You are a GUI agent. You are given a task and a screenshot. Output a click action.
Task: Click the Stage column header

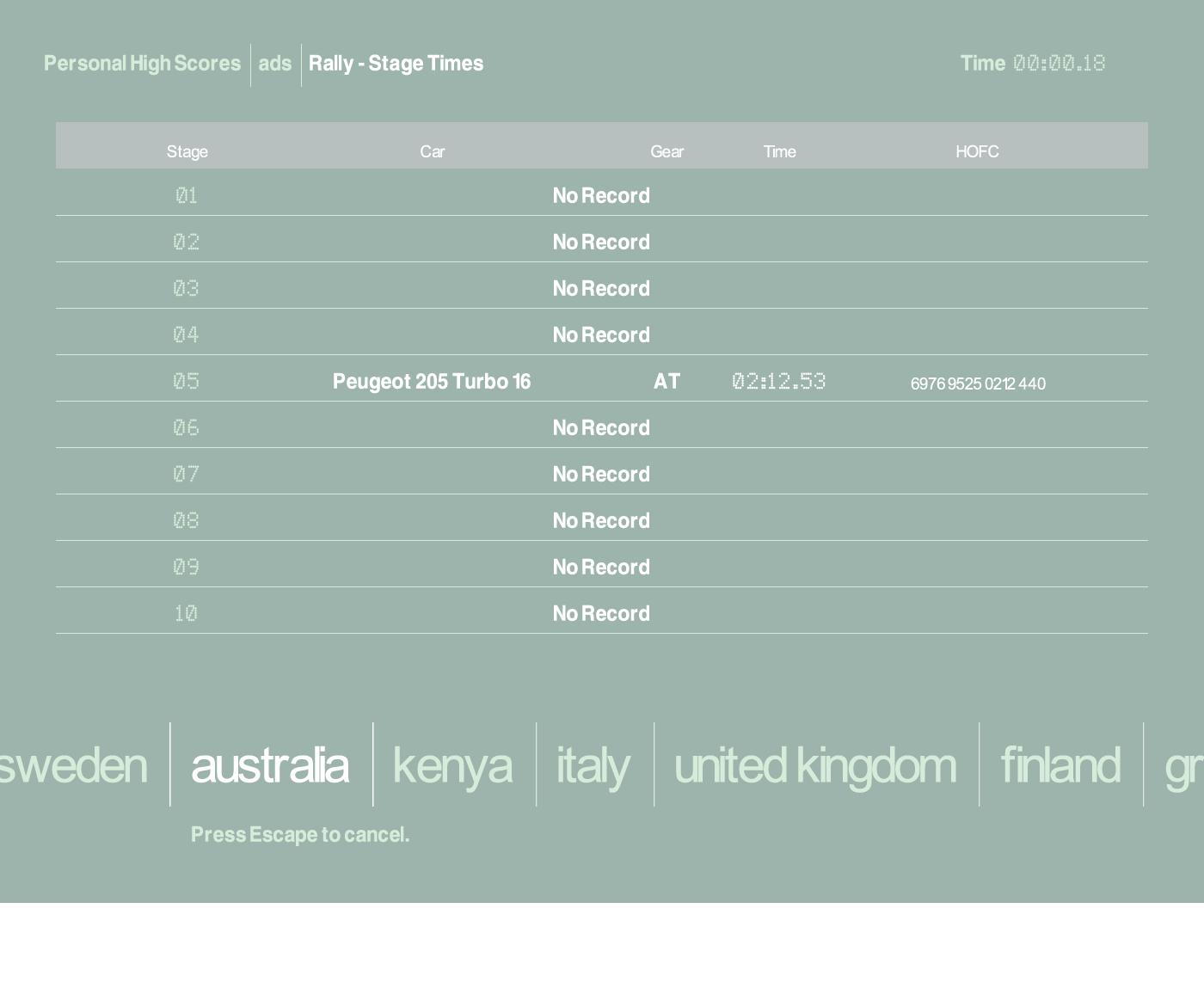(x=187, y=151)
